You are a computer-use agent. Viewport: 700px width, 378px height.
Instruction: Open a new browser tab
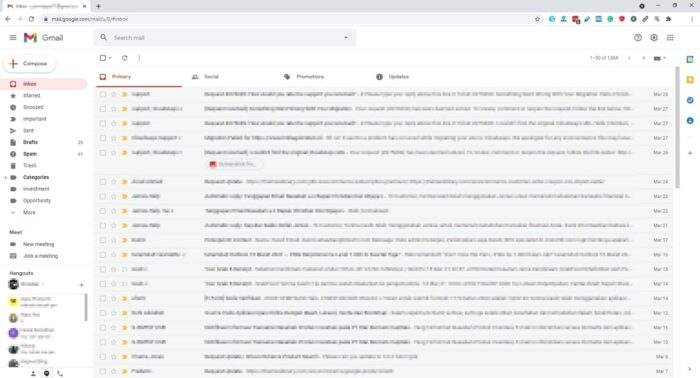pos(98,6)
